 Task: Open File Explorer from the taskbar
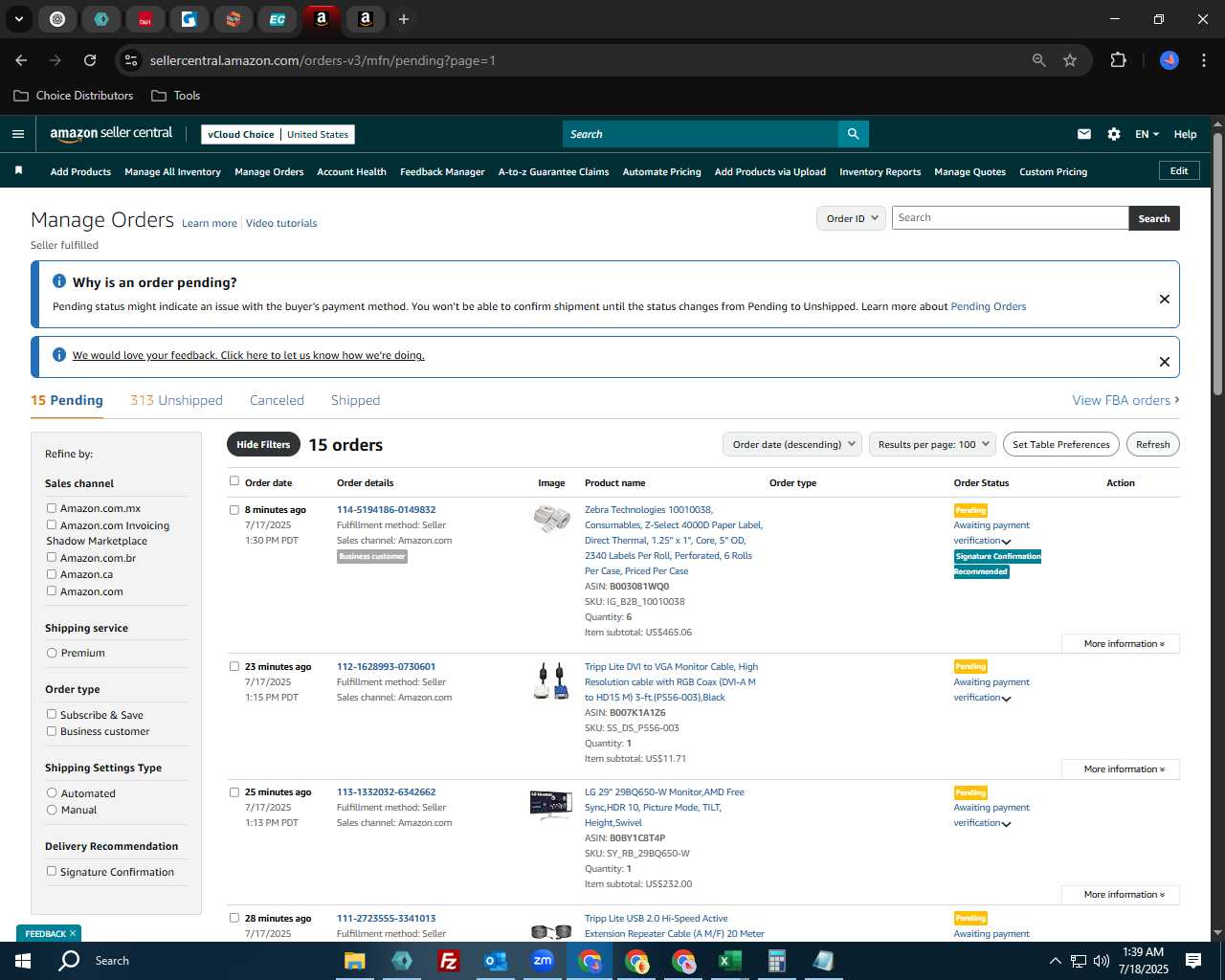pos(354,961)
